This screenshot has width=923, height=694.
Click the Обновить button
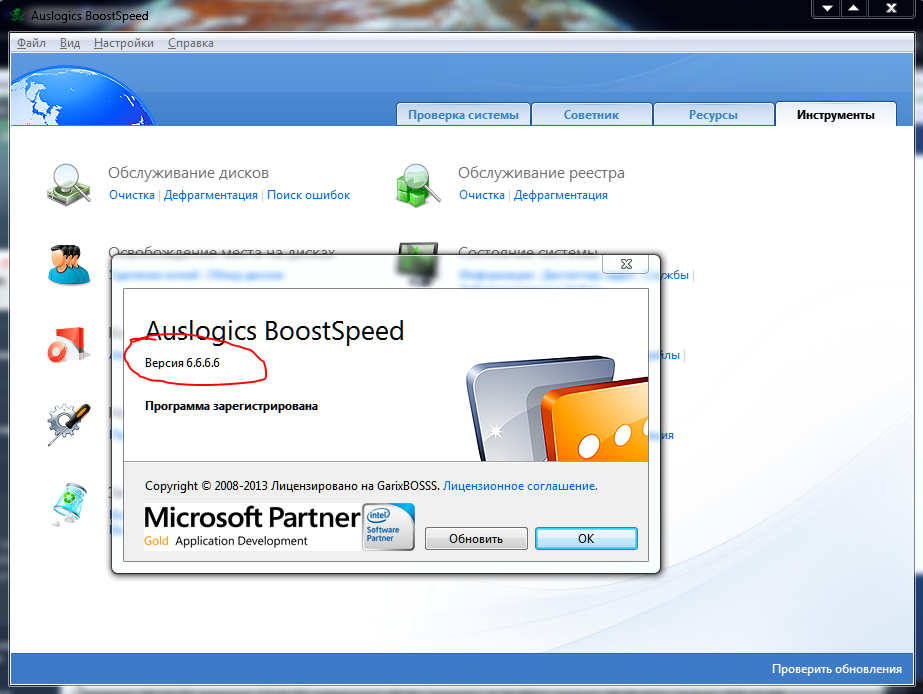tap(476, 539)
